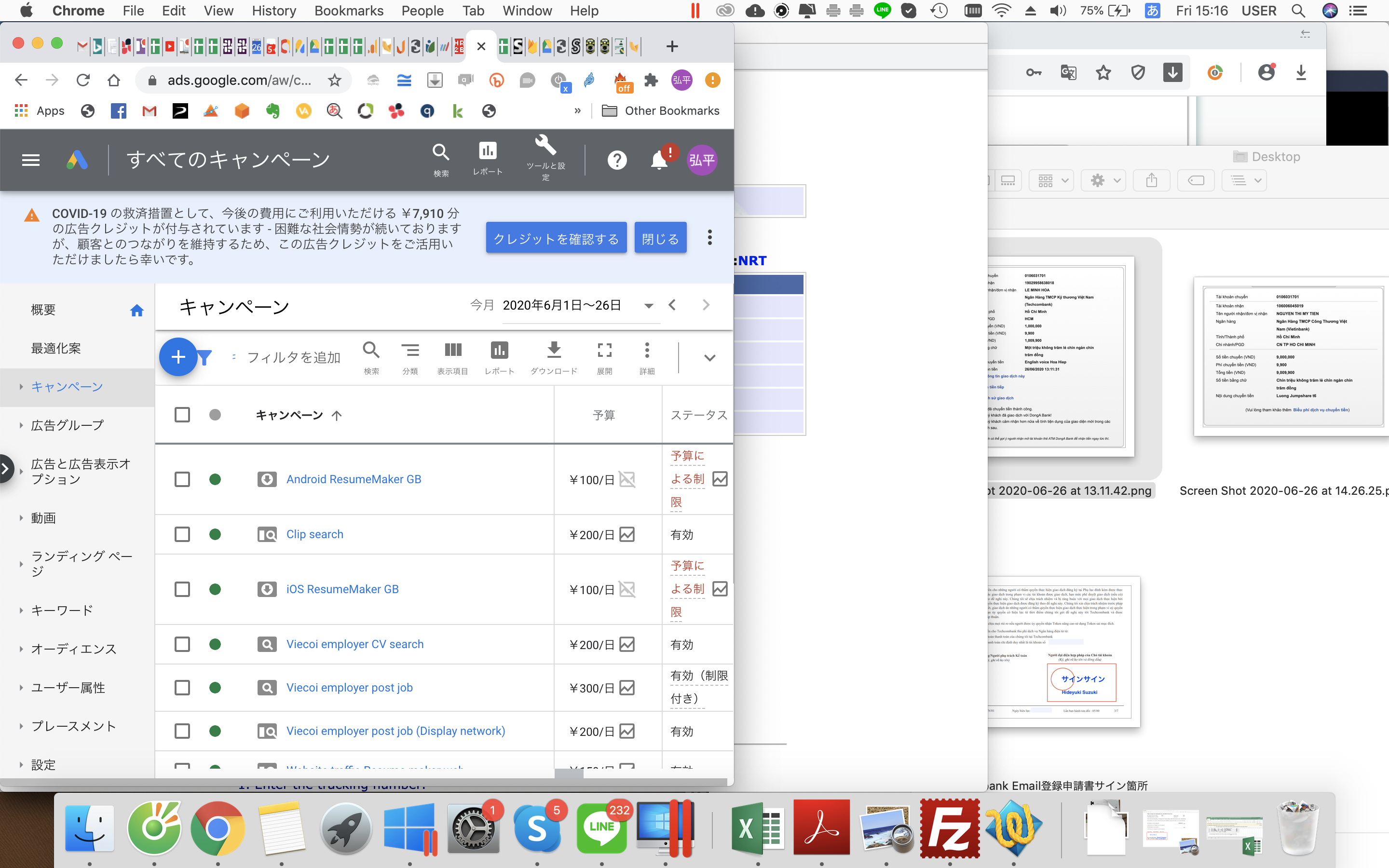Expand the ユーザー属性 sidebar item
The image size is (1389, 868).
pyautogui.click(x=21, y=688)
